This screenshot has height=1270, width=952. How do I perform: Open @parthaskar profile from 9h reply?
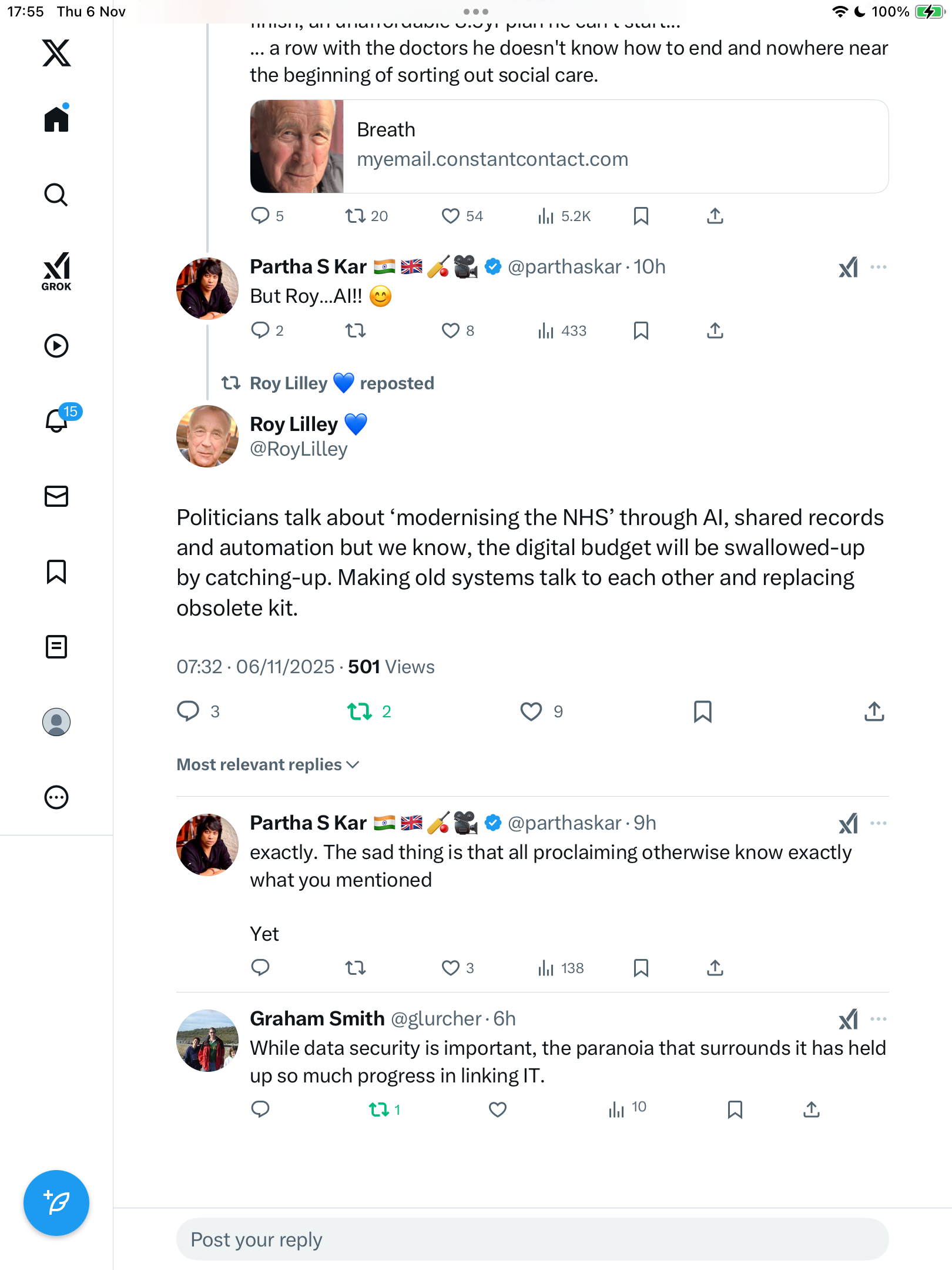click(x=564, y=823)
